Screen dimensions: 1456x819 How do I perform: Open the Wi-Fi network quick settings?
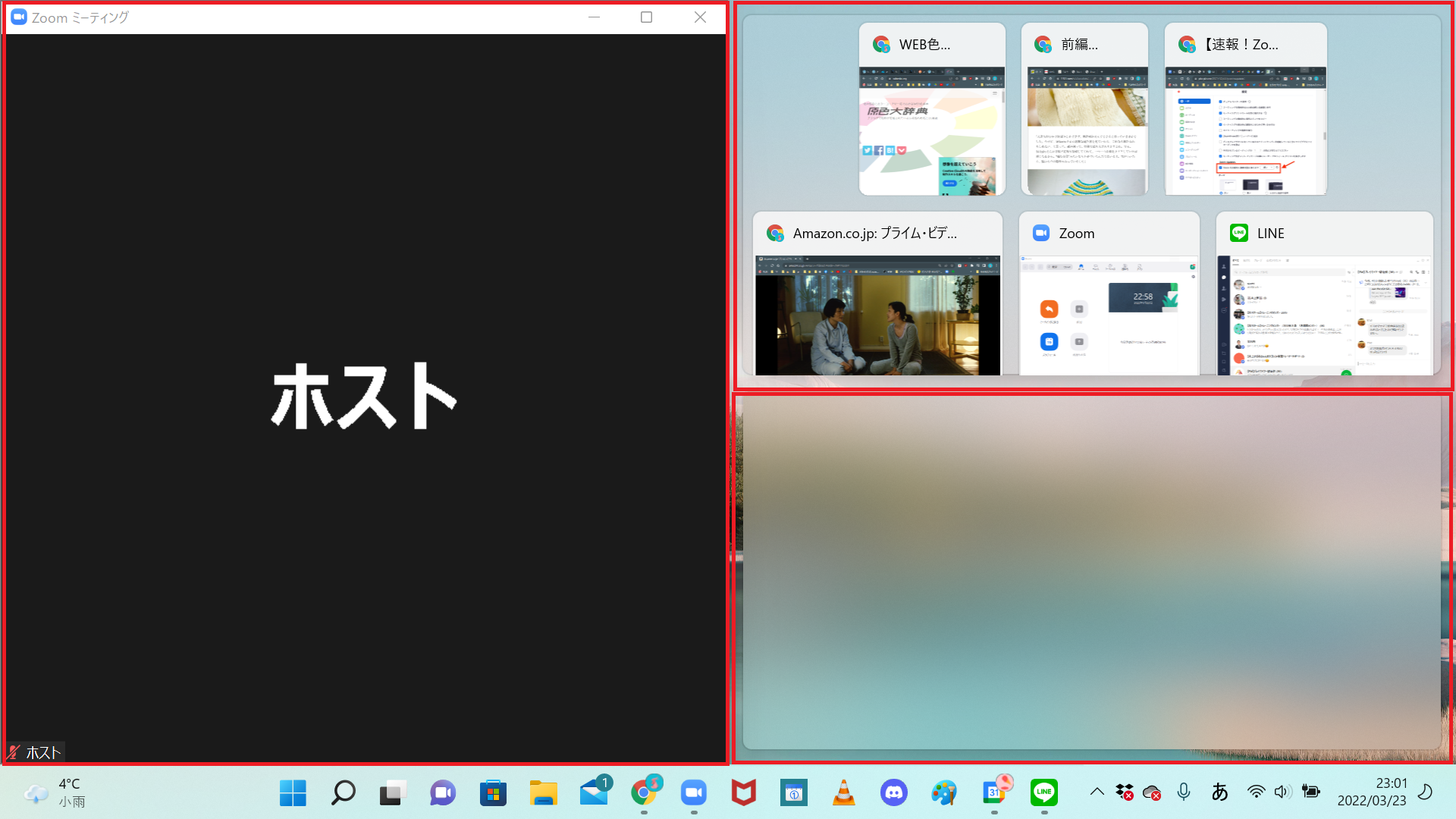click(x=1256, y=792)
